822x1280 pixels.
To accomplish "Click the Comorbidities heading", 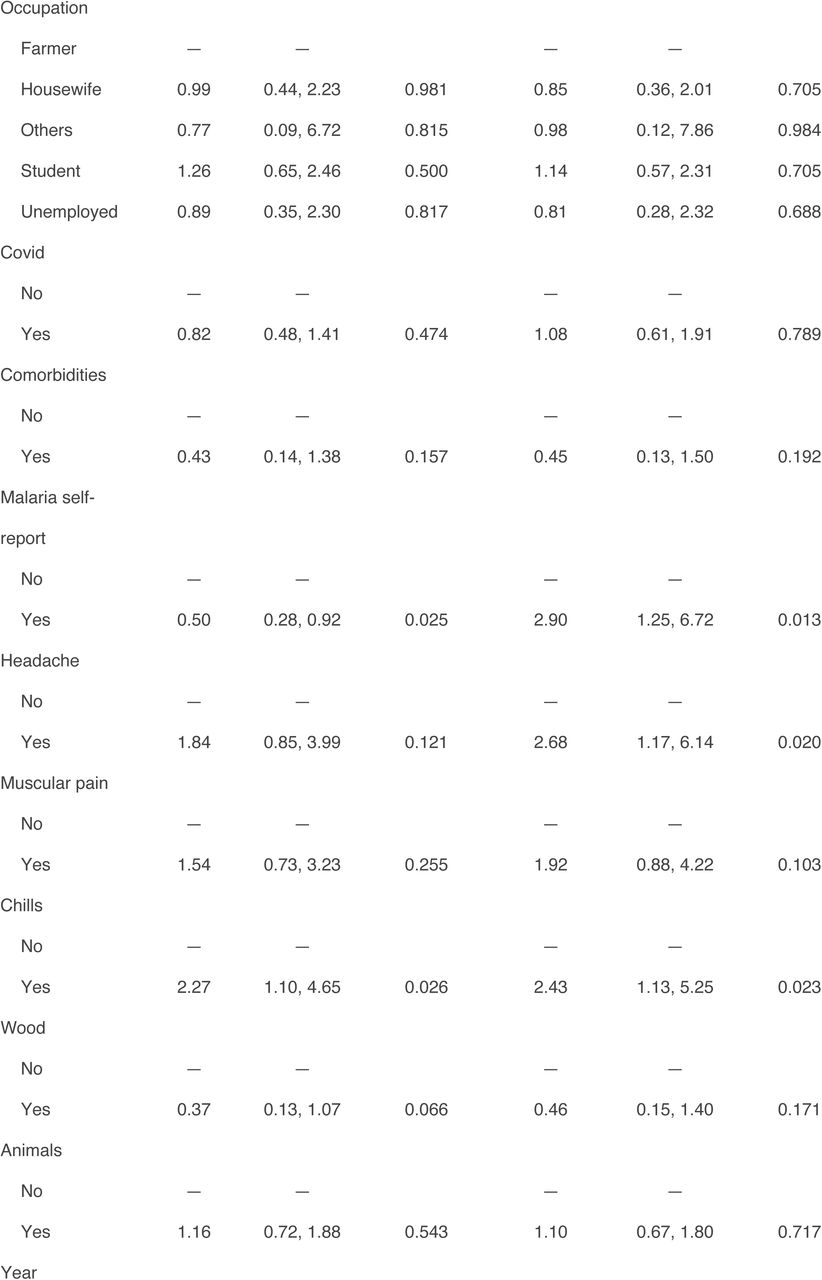I will [53, 375].
